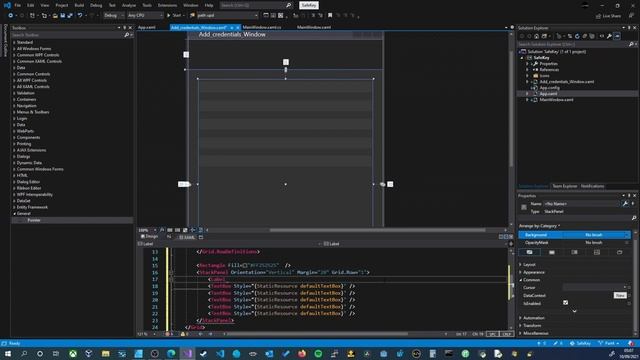Open the Extensions menu
Viewport: 640px width, 360px height.
[167, 5]
